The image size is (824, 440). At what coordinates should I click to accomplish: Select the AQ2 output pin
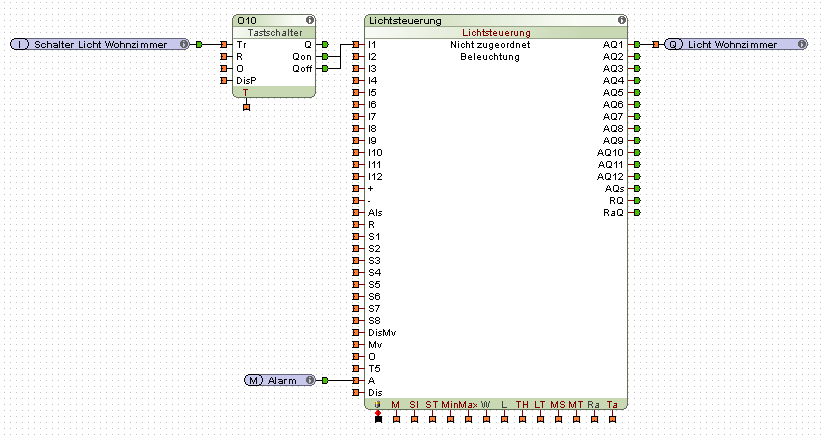click(637, 57)
